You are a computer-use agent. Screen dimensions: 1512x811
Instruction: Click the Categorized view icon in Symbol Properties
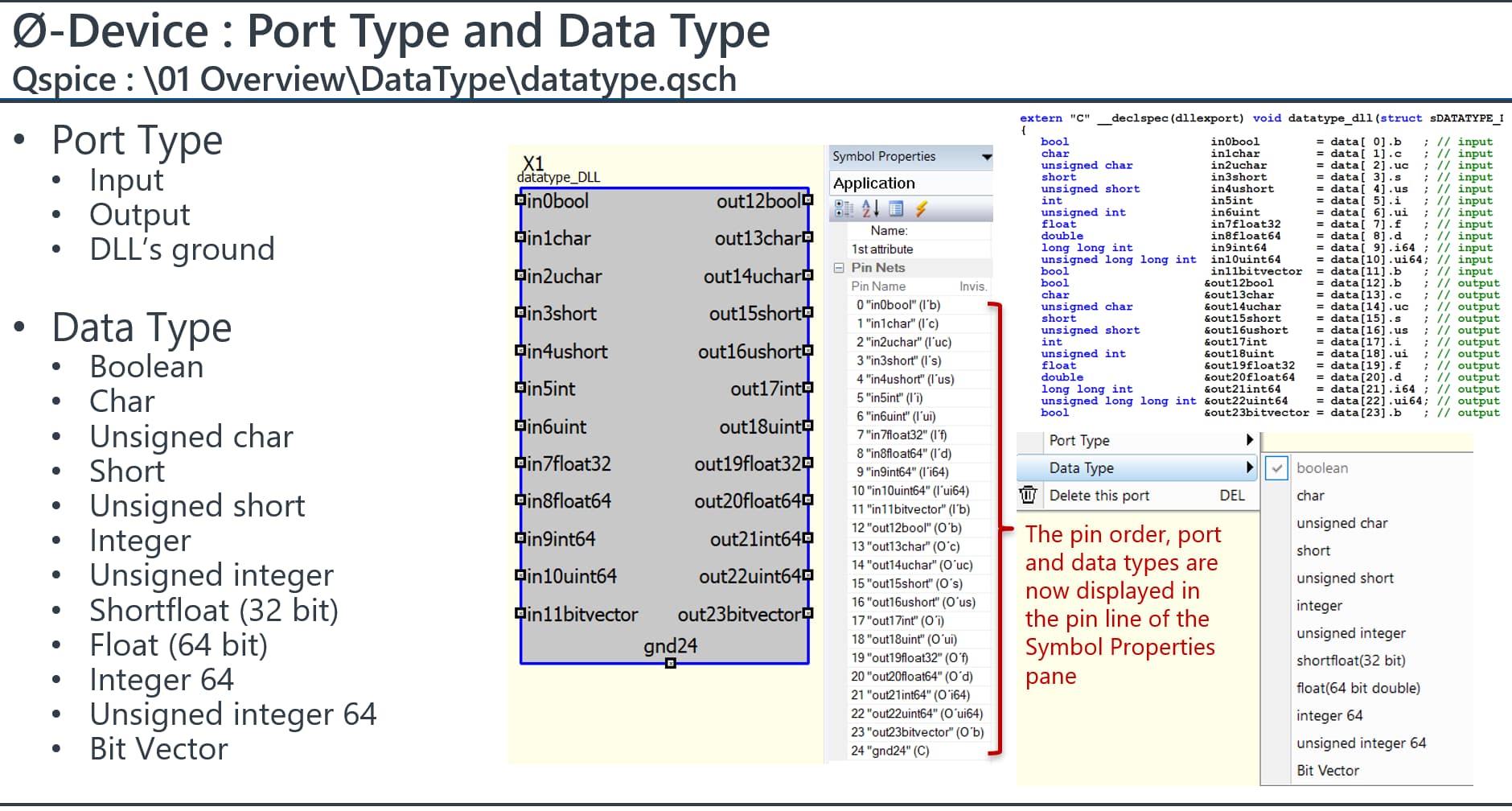(x=844, y=209)
